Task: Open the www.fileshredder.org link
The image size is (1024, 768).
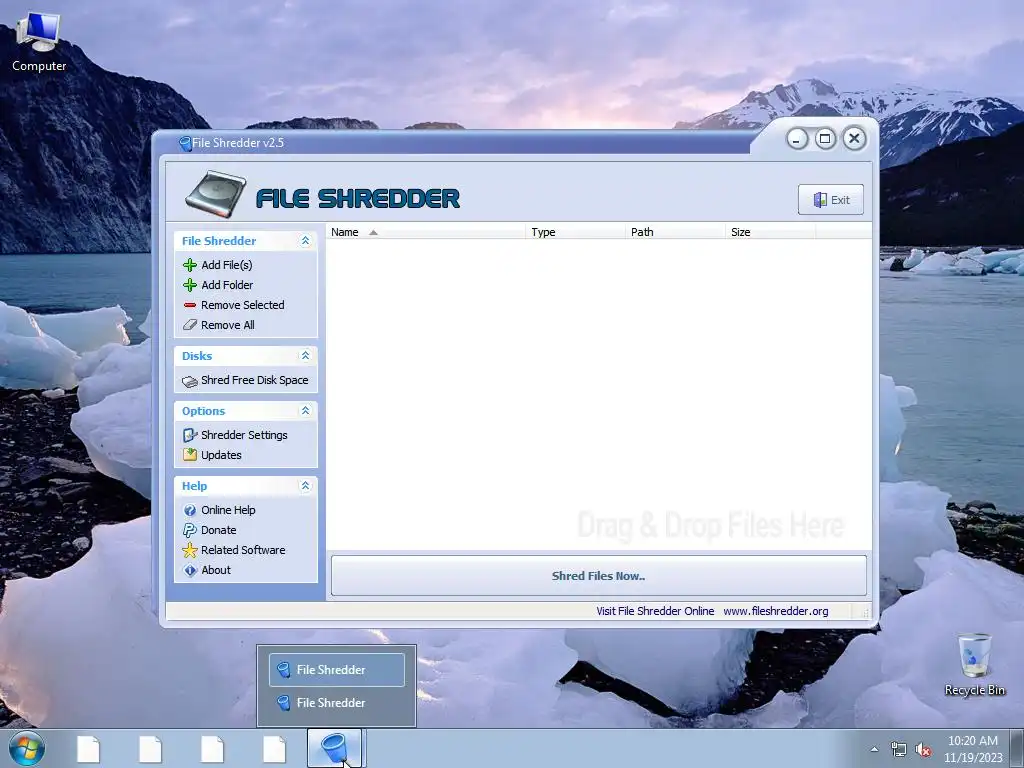Action: point(775,611)
